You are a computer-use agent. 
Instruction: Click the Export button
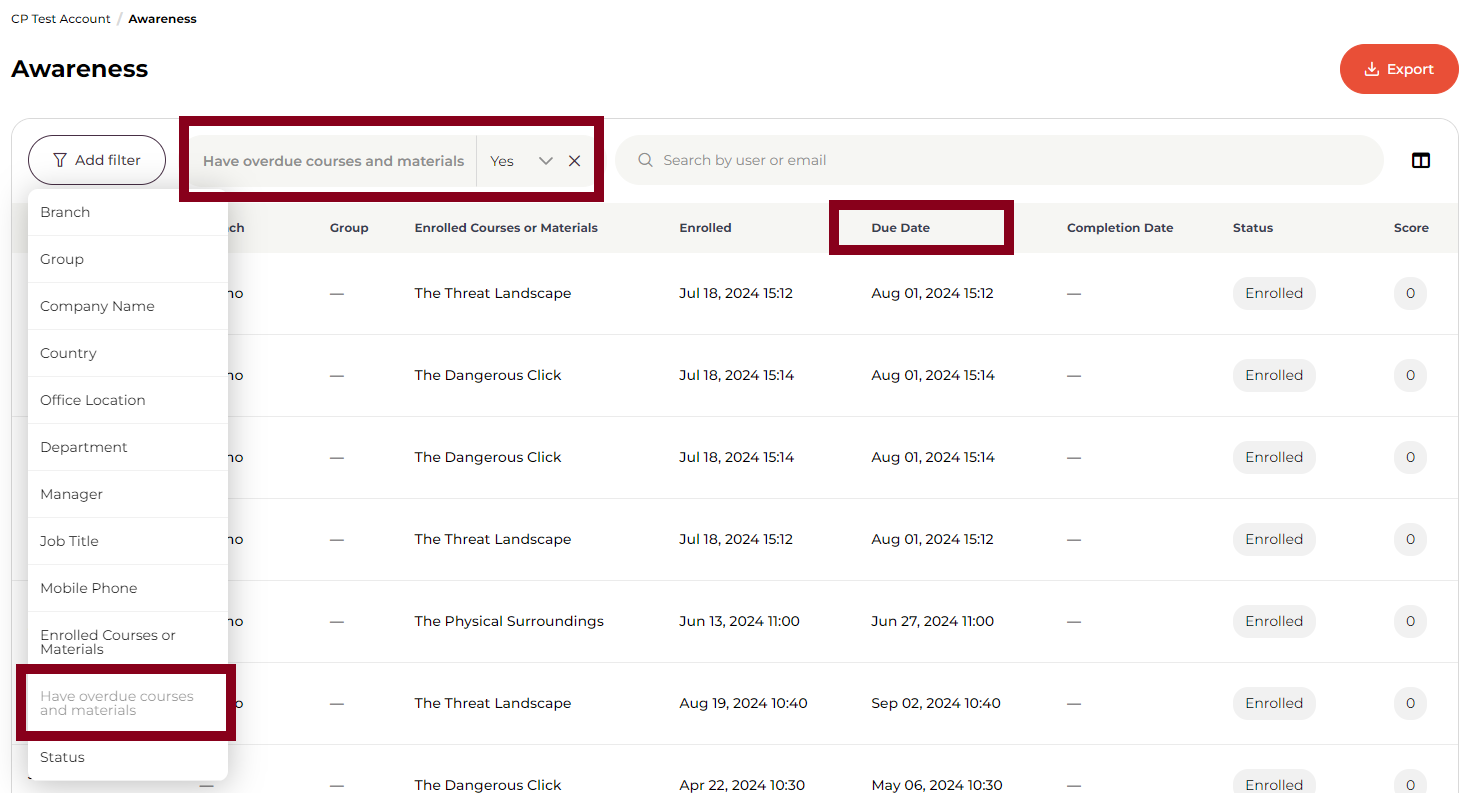(x=1399, y=69)
